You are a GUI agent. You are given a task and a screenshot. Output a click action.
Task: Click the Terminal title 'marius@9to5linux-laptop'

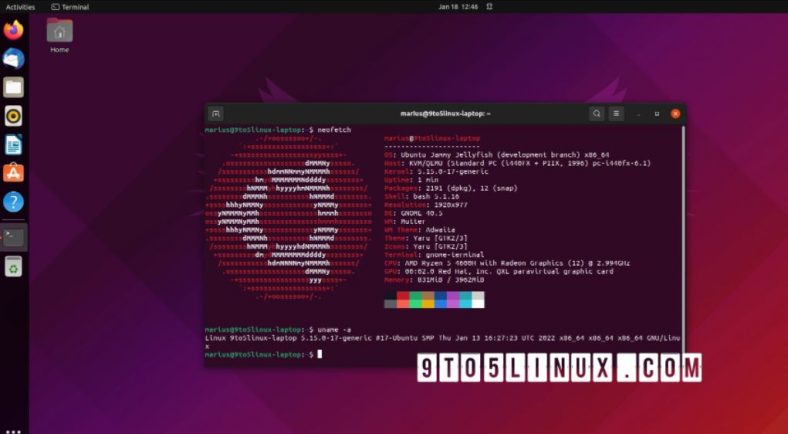click(445, 114)
